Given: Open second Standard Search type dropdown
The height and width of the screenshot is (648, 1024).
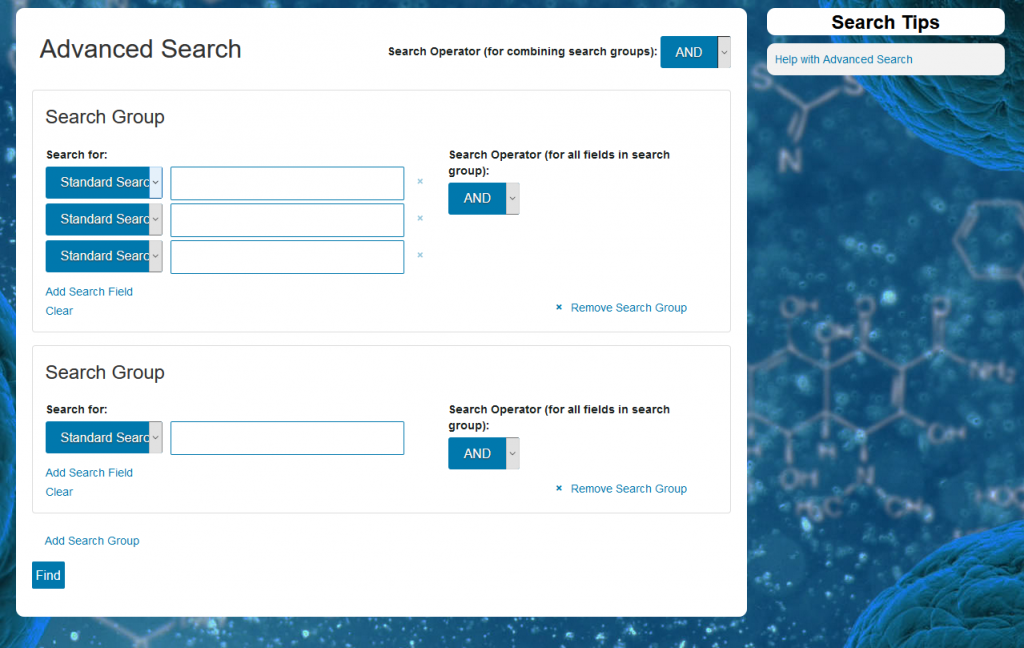Looking at the screenshot, I should (x=104, y=220).
